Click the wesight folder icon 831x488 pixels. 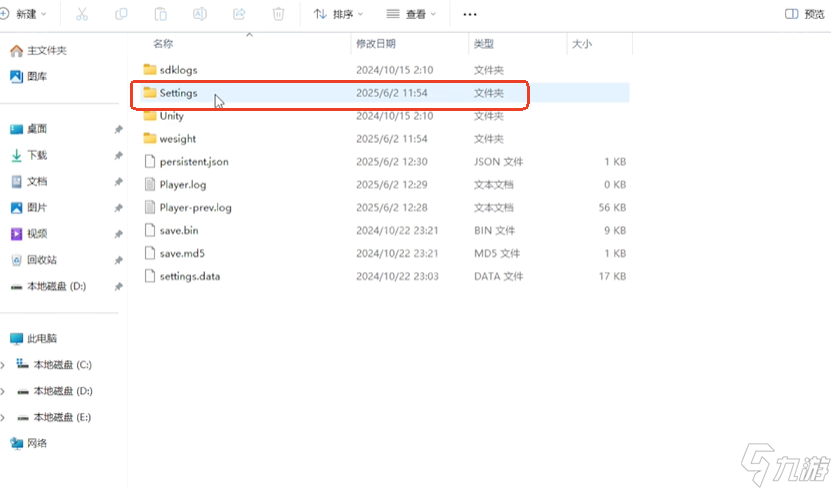pyautogui.click(x=150, y=138)
